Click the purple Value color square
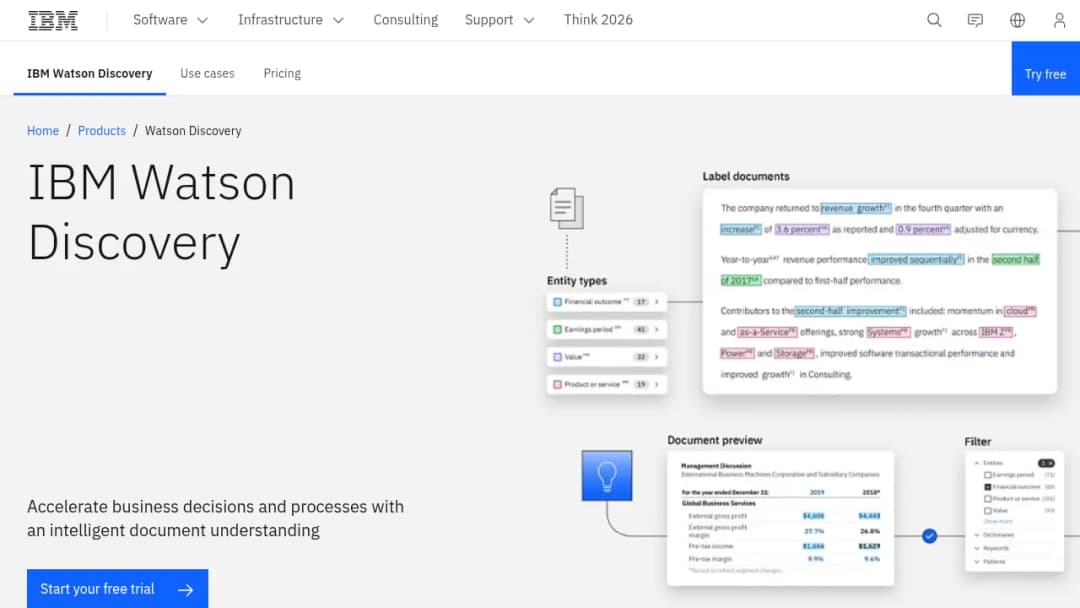1080x608 pixels. (x=557, y=357)
